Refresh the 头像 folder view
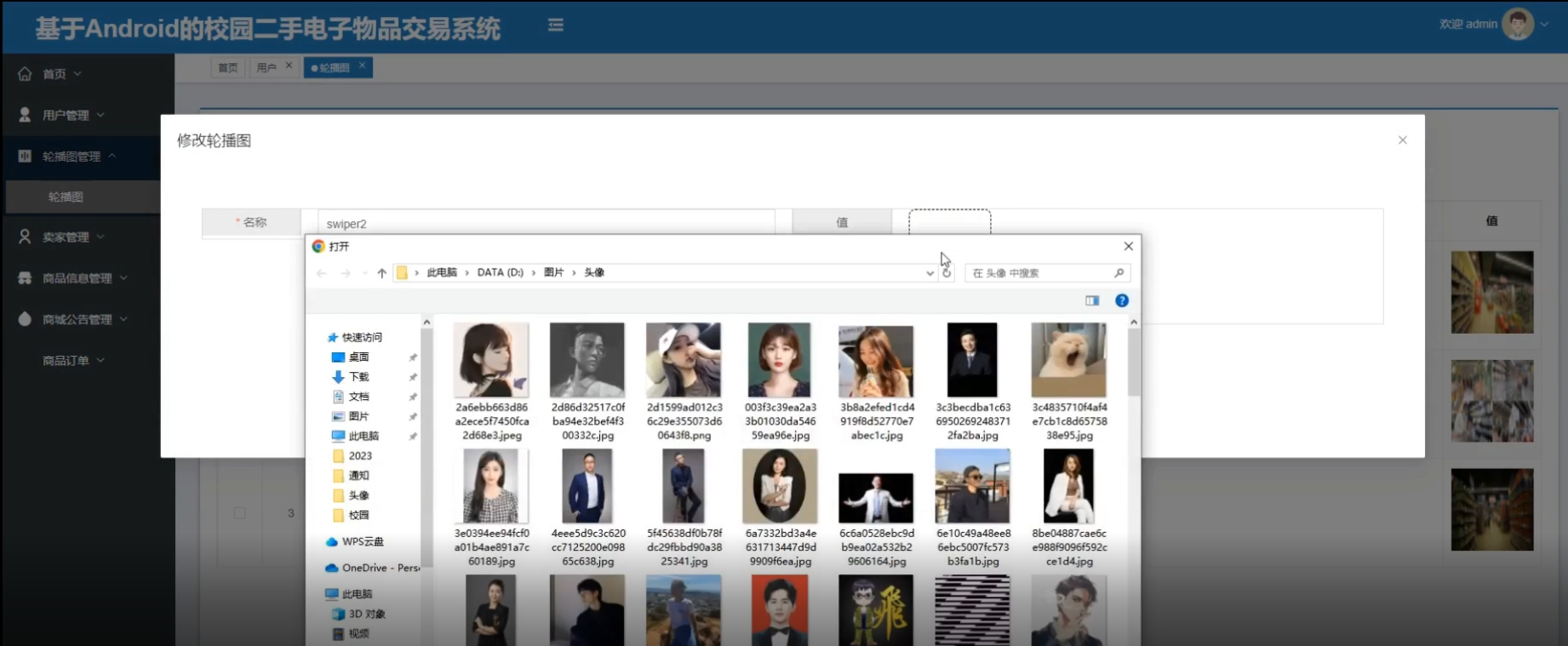Screen dimensions: 1568x646 coord(947,273)
